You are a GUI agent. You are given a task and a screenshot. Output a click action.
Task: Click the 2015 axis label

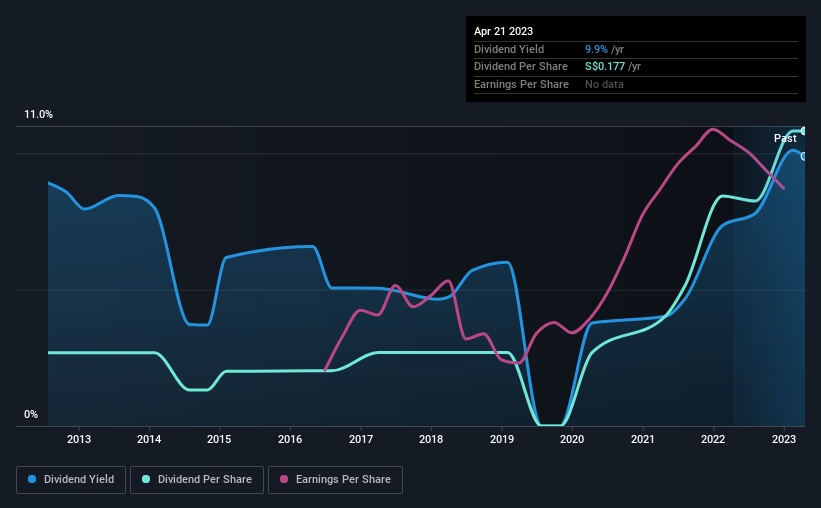pyautogui.click(x=219, y=439)
